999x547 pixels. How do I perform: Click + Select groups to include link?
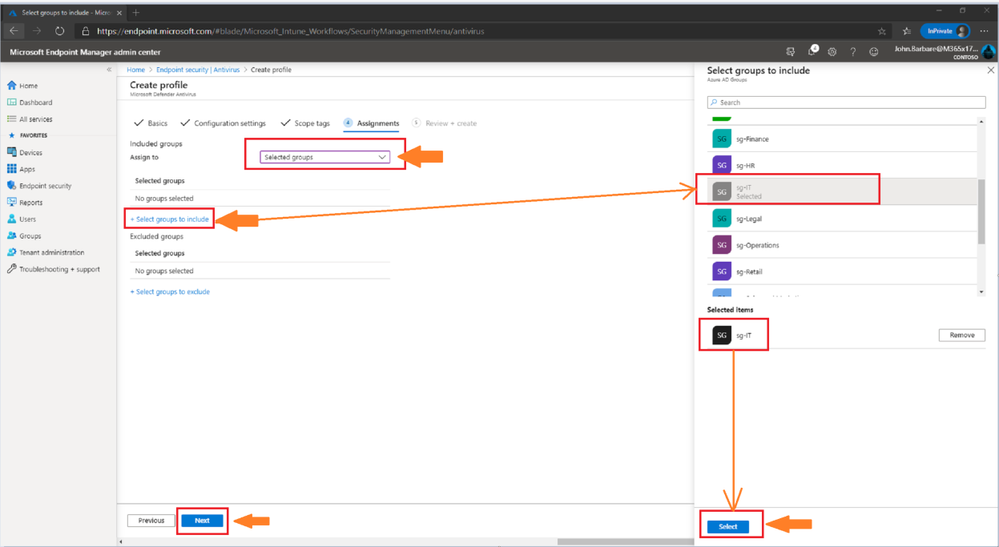coord(169,219)
